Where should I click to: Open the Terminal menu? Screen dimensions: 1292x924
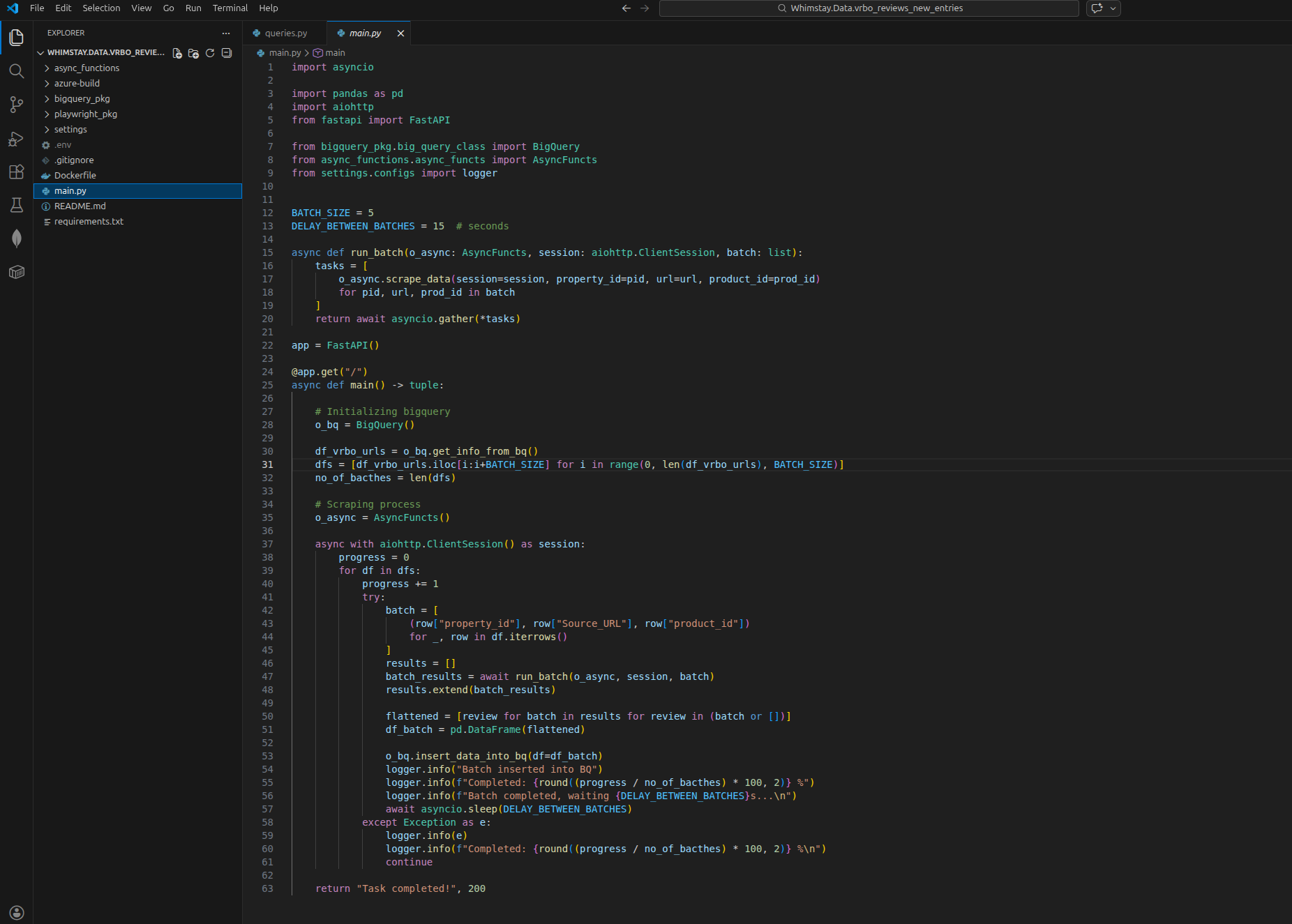(230, 8)
